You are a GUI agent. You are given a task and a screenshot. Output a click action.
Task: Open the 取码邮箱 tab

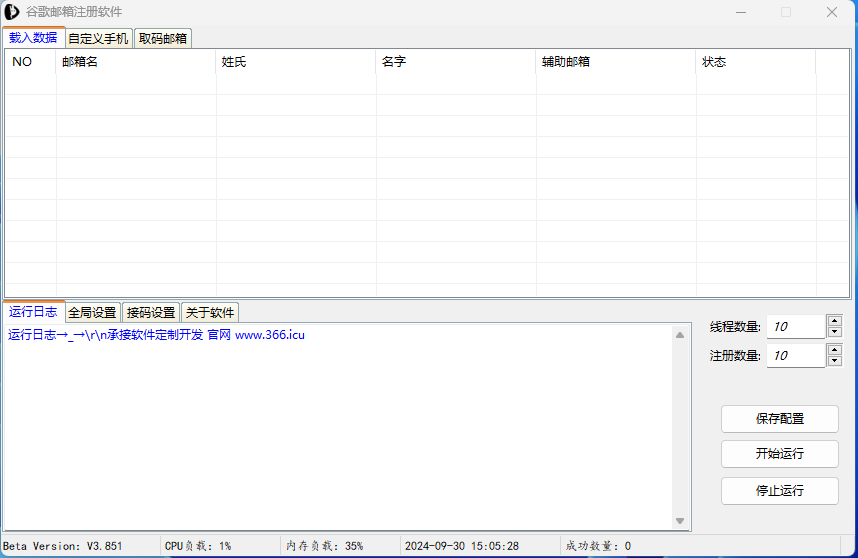click(162, 39)
